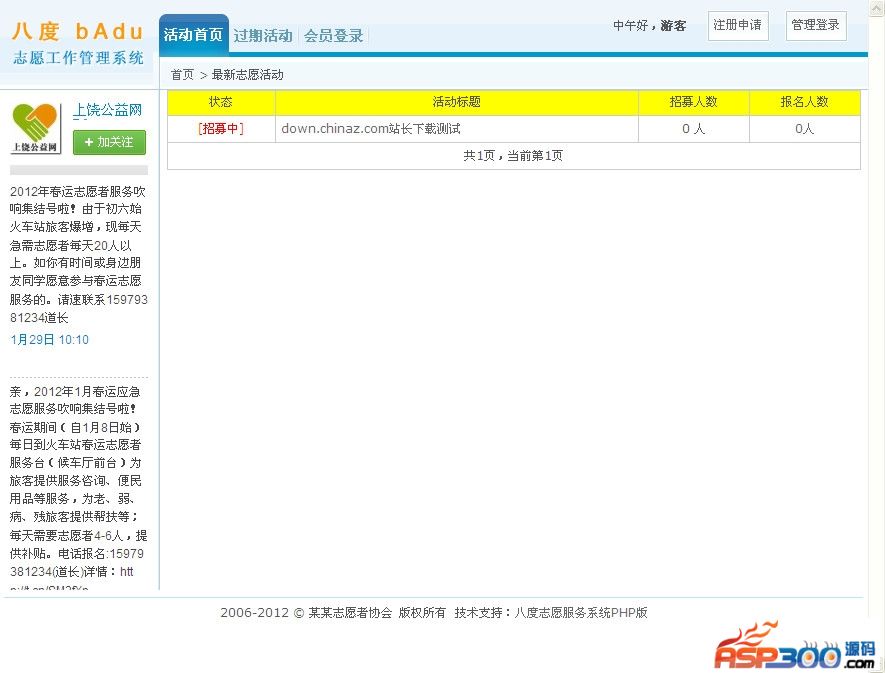
Task: Click 最新志愿活动 in the breadcrumb
Action: 247,75
